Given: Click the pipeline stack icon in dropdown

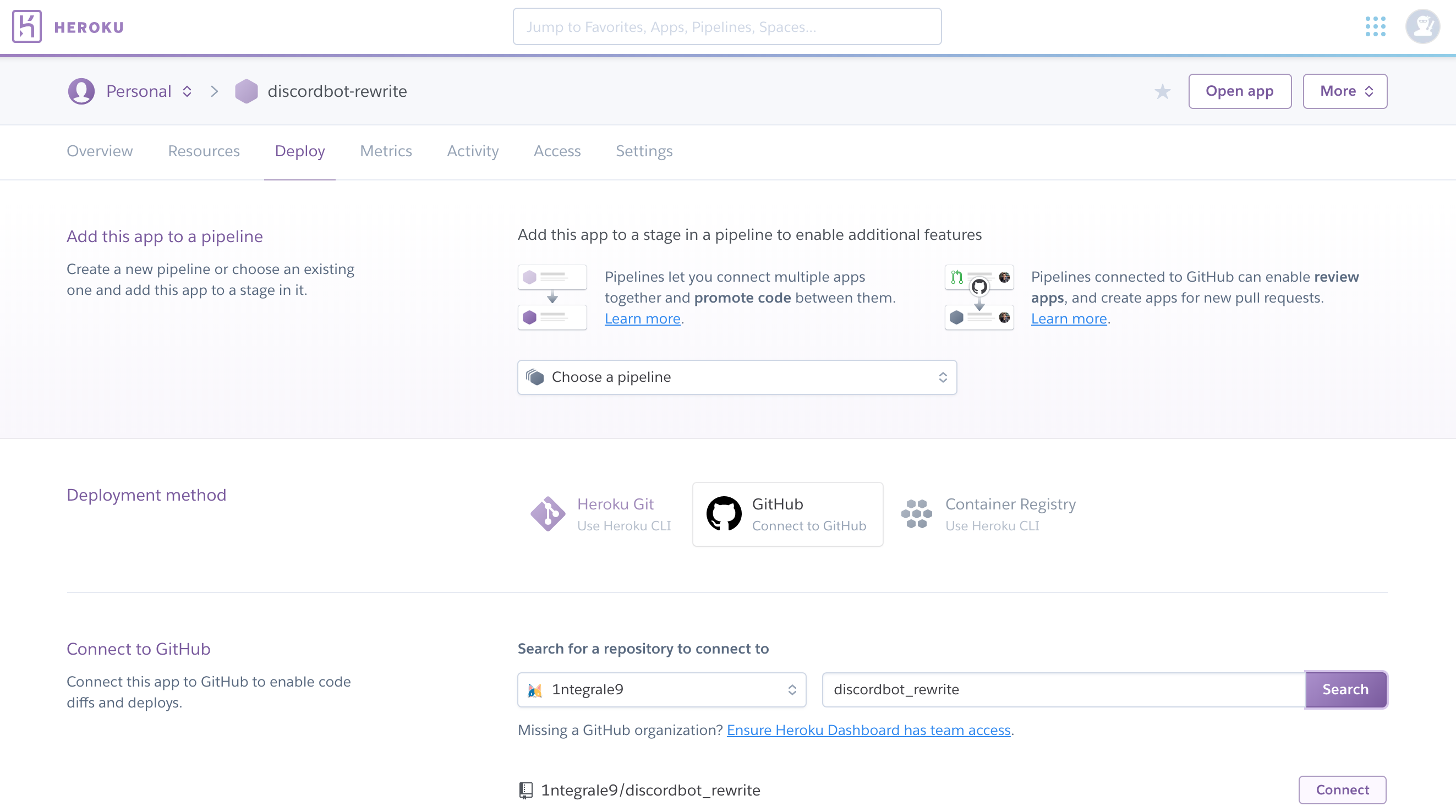Looking at the screenshot, I should [535, 377].
